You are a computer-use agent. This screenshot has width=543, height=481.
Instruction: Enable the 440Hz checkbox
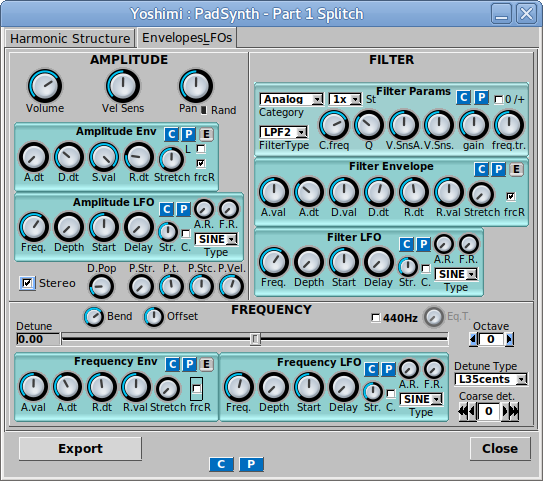[x=375, y=318]
